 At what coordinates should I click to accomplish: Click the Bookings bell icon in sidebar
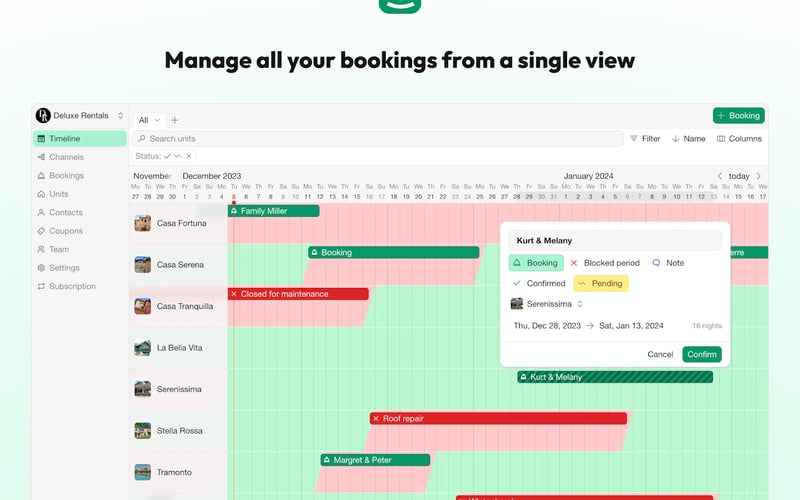coord(41,176)
